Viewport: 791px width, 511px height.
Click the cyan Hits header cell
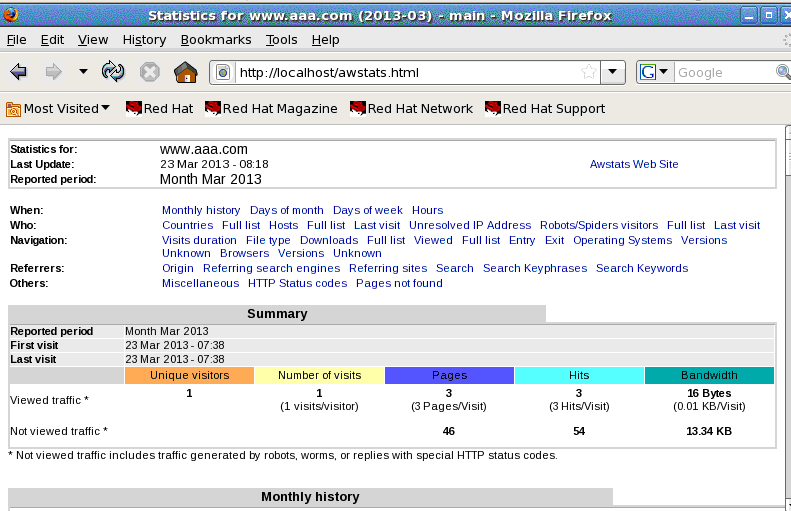(x=579, y=375)
